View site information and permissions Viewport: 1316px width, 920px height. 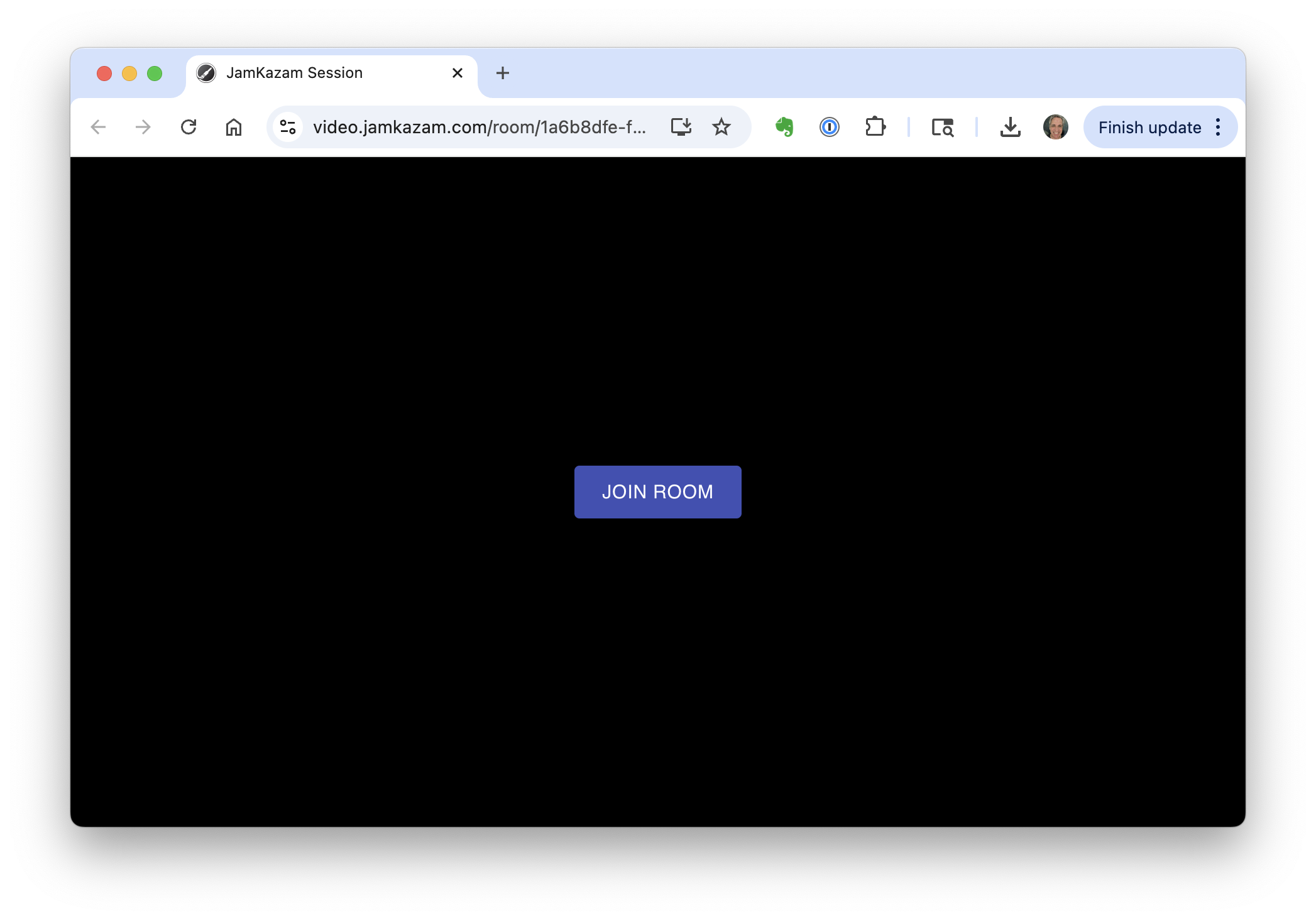click(x=288, y=127)
